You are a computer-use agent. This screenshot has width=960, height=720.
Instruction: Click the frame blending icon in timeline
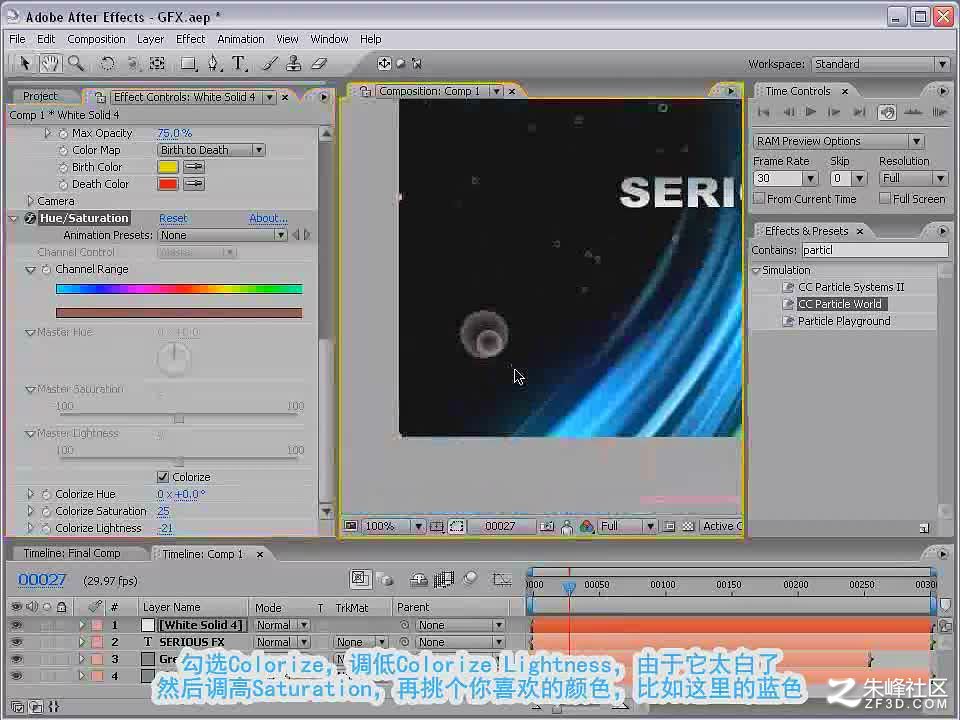click(443, 579)
